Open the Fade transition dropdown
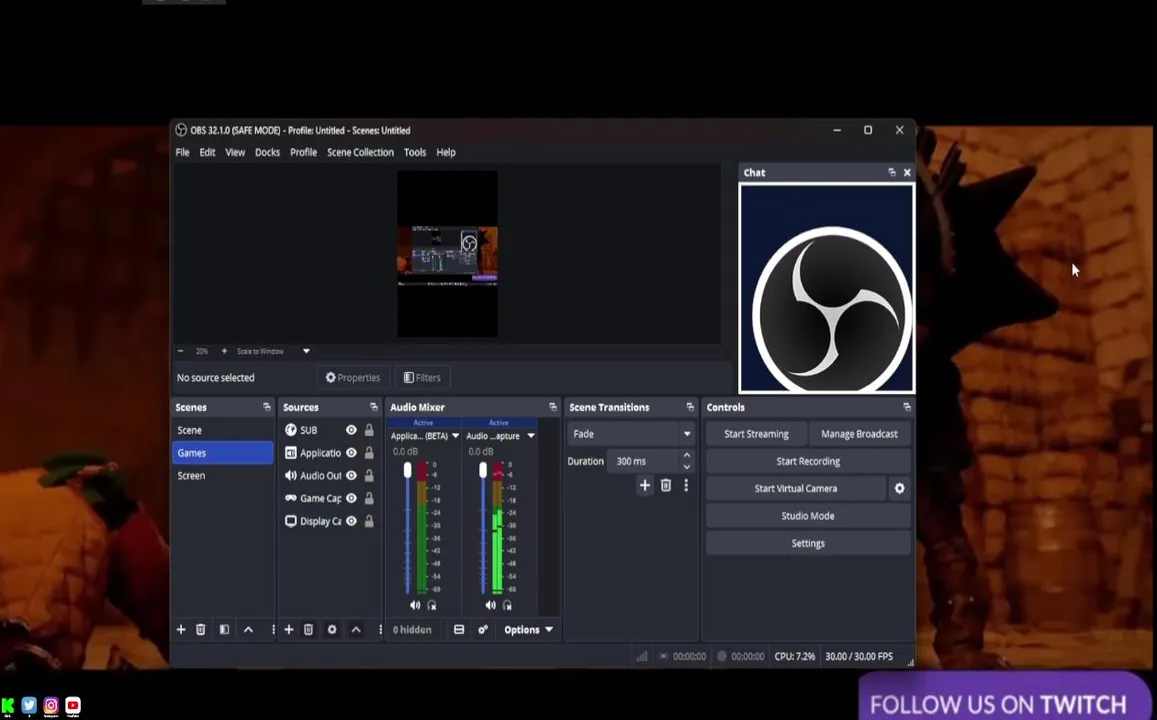The width and height of the screenshot is (1157, 720). click(x=631, y=434)
